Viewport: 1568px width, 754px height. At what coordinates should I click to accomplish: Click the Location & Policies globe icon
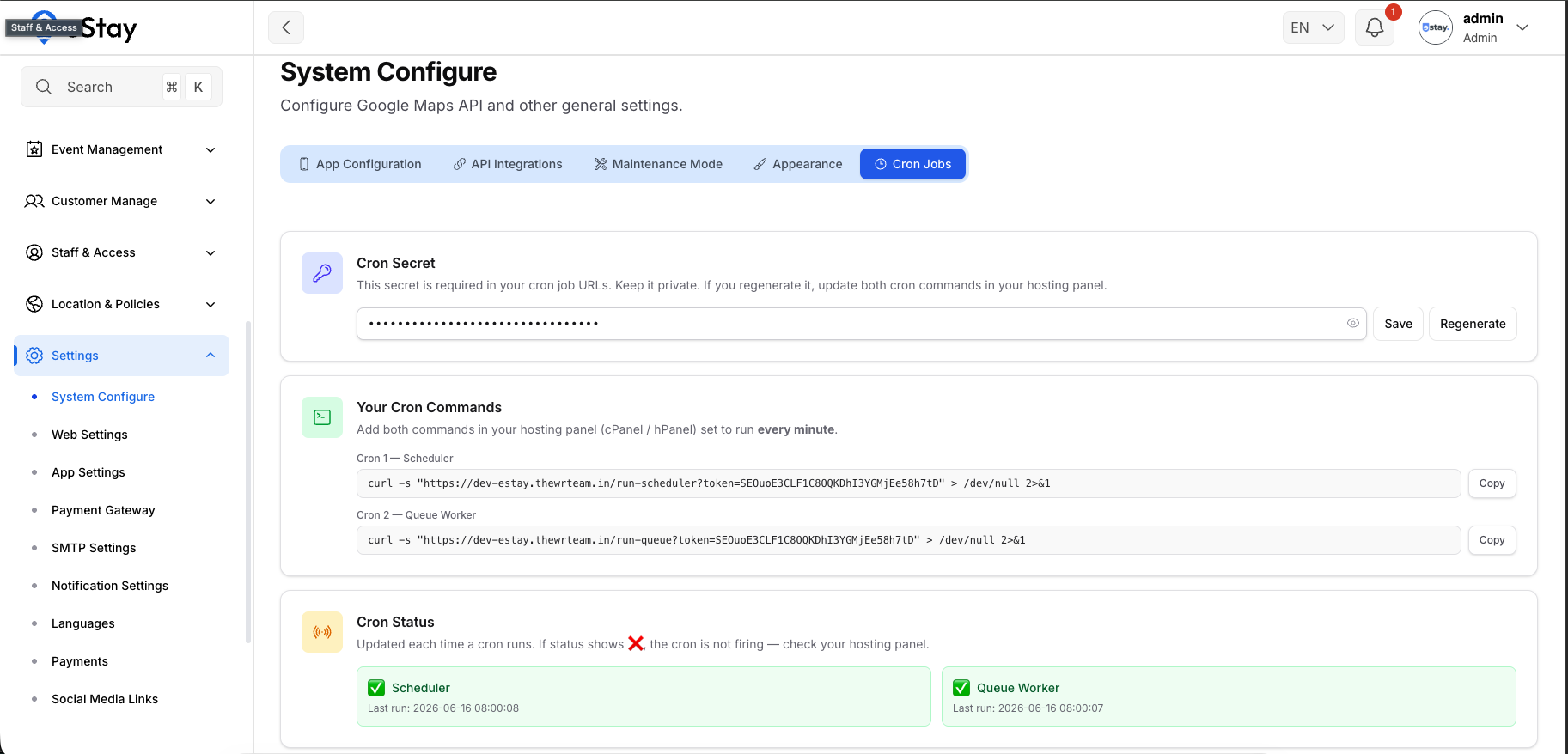[34, 304]
